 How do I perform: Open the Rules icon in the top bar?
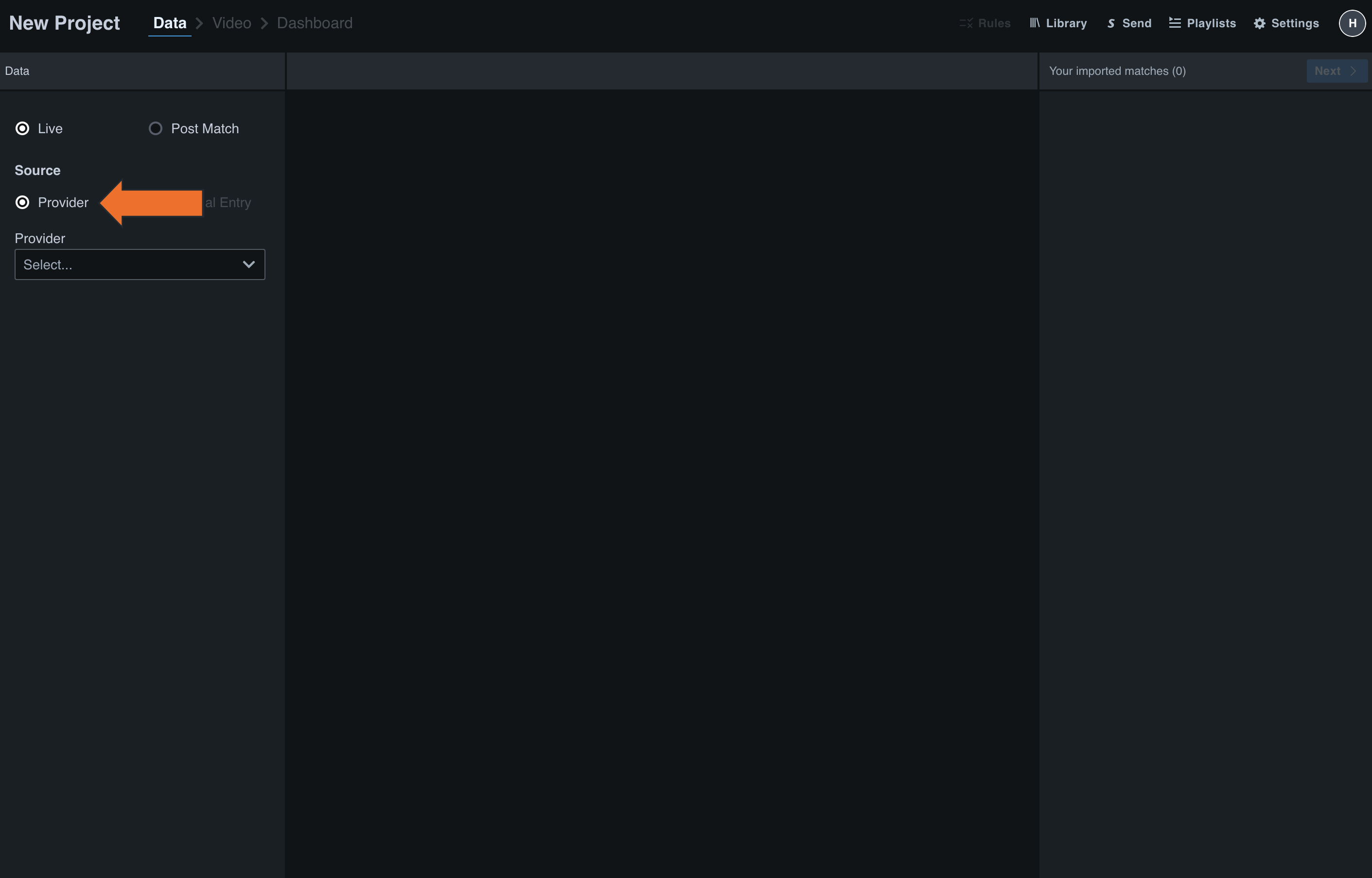click(966, 23)
